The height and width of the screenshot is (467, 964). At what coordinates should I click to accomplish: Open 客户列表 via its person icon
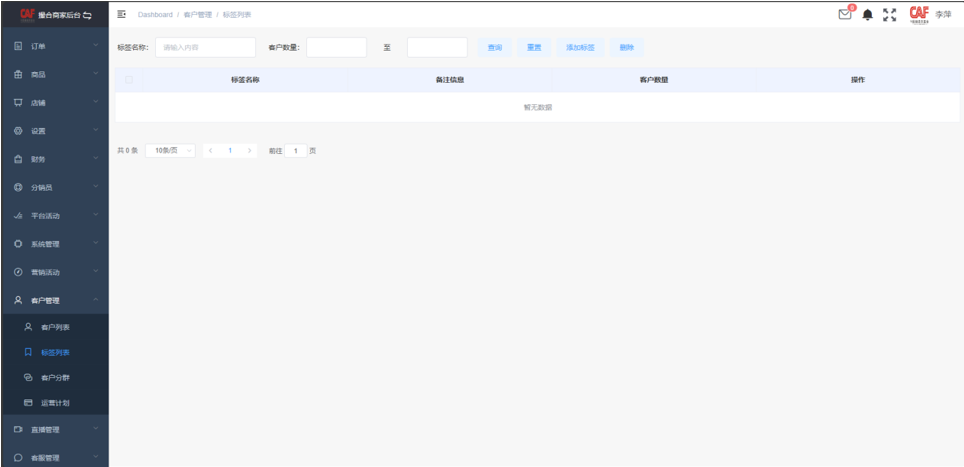click(28, 327)
